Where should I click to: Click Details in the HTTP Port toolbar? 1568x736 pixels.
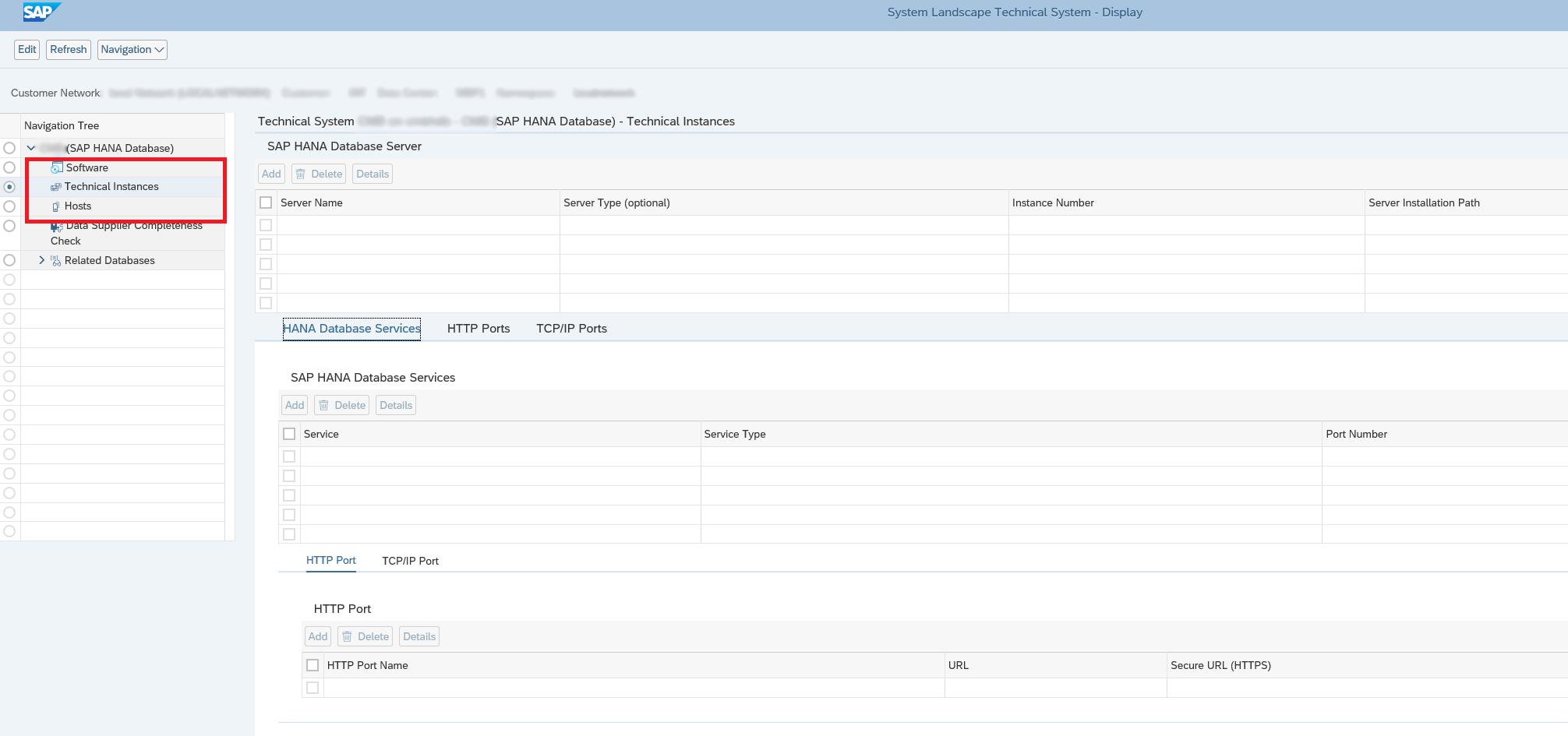click(x=419, y=636)
